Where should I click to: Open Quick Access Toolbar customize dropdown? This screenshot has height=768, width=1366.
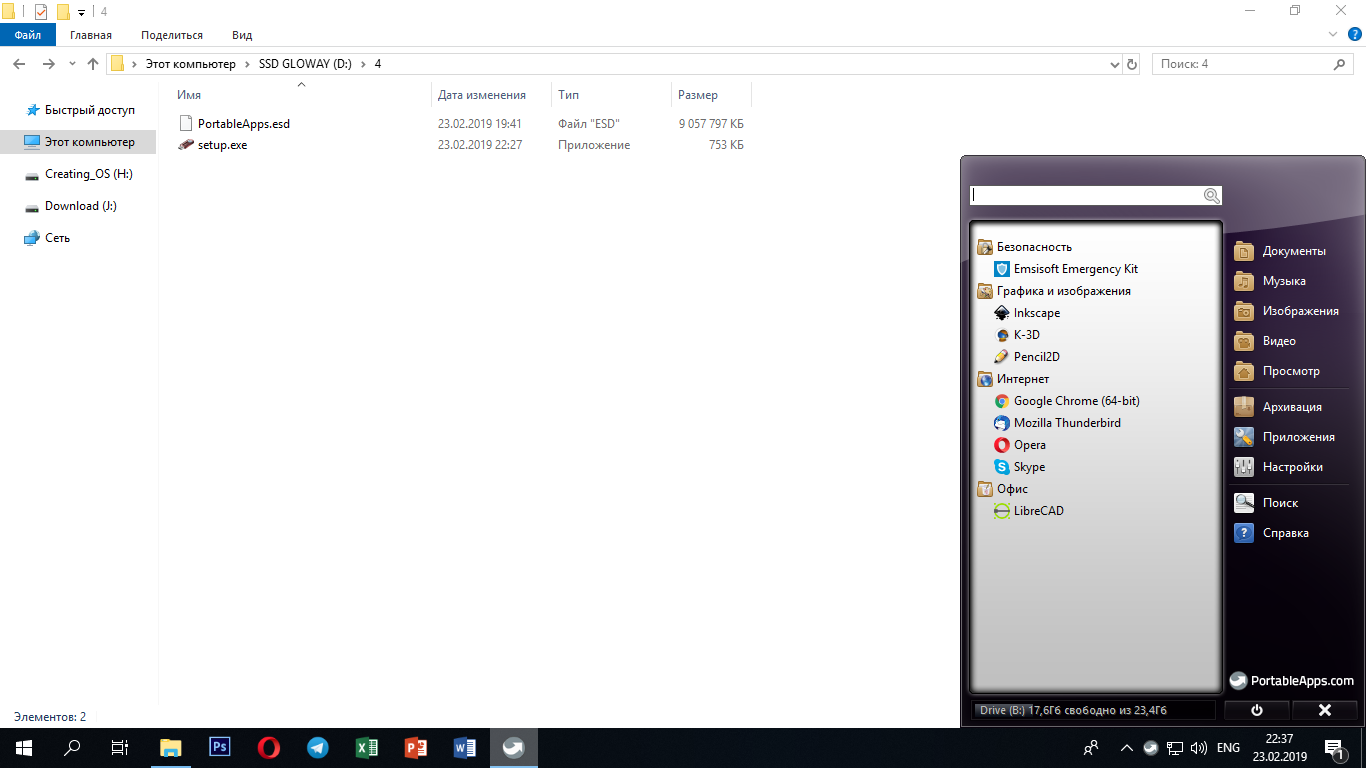[x=81, y=12]
